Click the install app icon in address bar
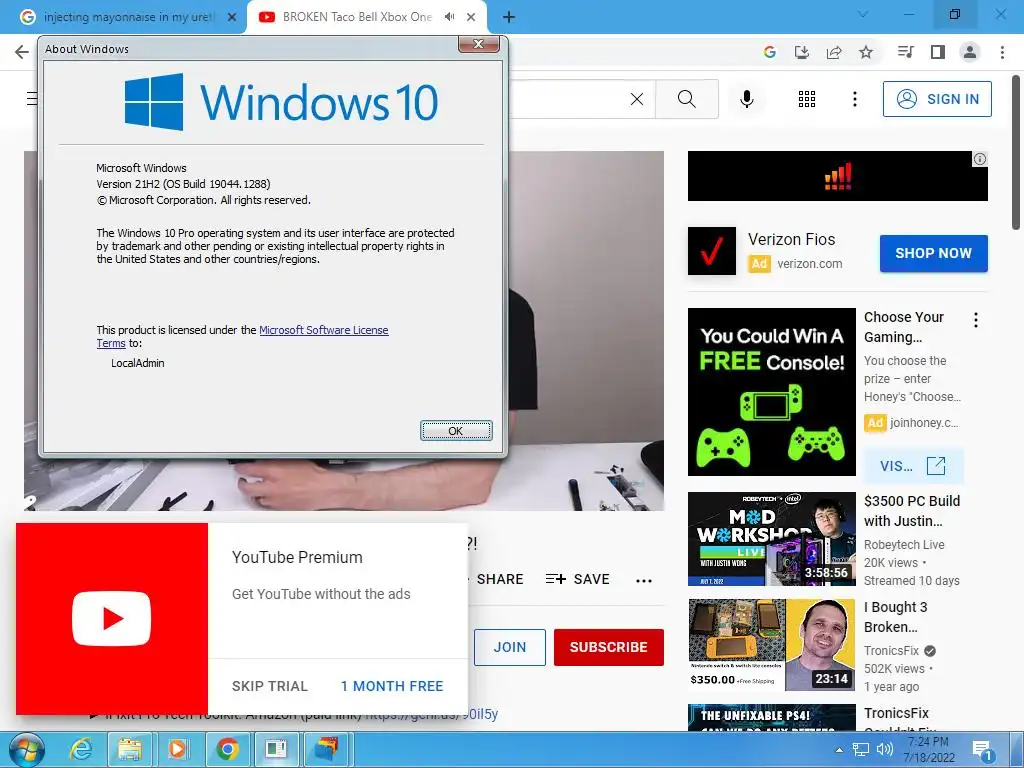This screenshot has width=1024, height=768. [802, 52]
